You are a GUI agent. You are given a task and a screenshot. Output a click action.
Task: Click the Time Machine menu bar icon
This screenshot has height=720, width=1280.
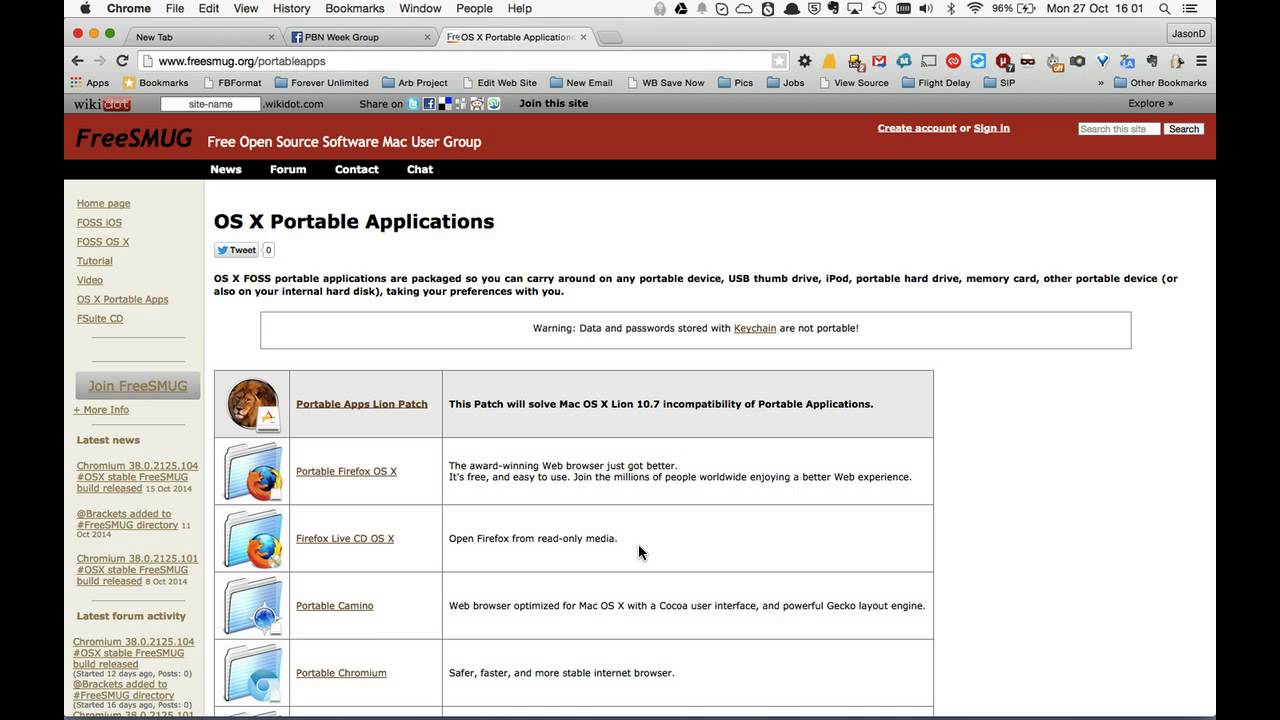[x=880, y=8]
